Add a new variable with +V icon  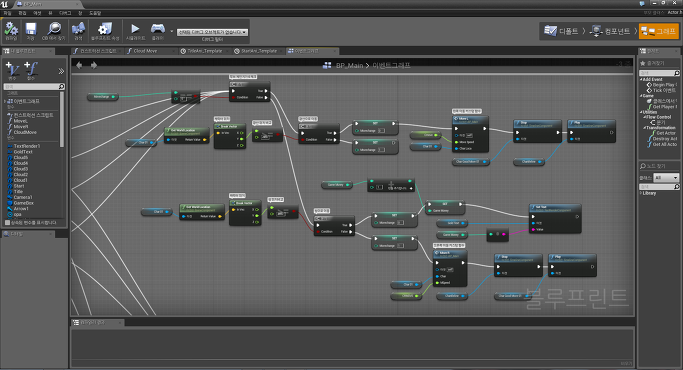click(x=12, y=69)
